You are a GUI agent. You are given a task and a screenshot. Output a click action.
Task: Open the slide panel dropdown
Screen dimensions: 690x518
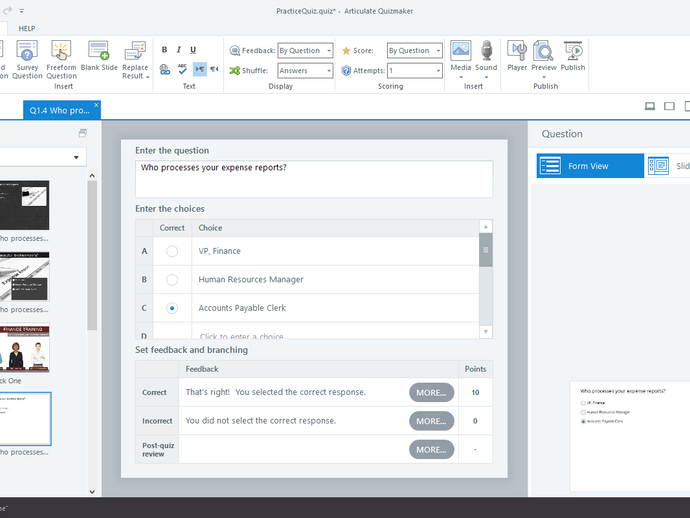(x=76, y=157)
